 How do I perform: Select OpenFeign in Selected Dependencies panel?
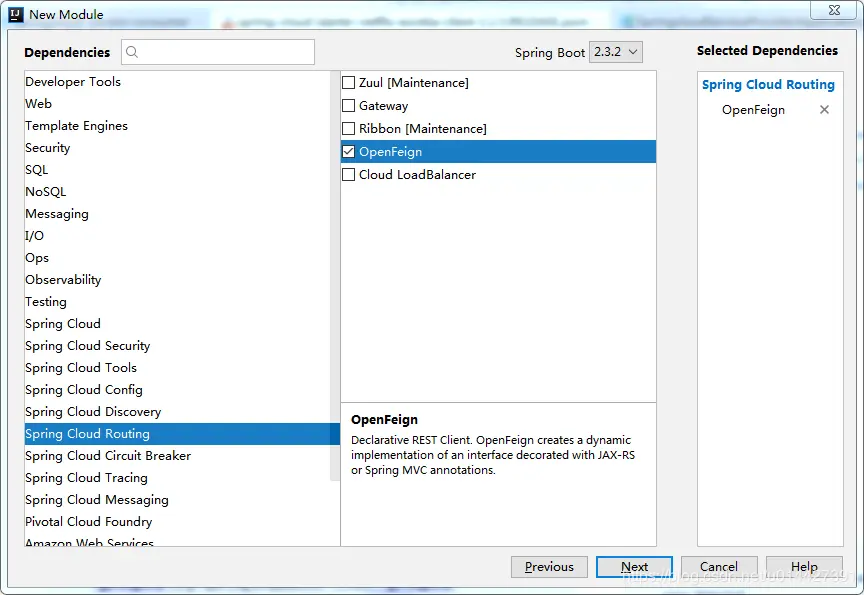tap(753, 110)
